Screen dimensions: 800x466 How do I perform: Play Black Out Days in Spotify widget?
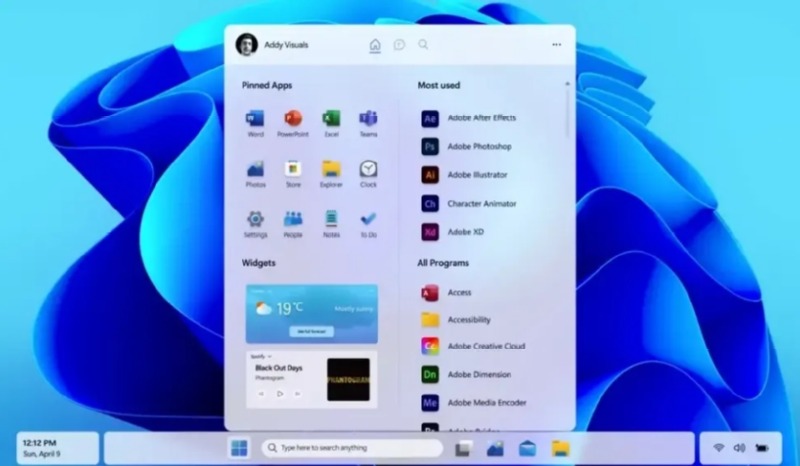[280, 394]
